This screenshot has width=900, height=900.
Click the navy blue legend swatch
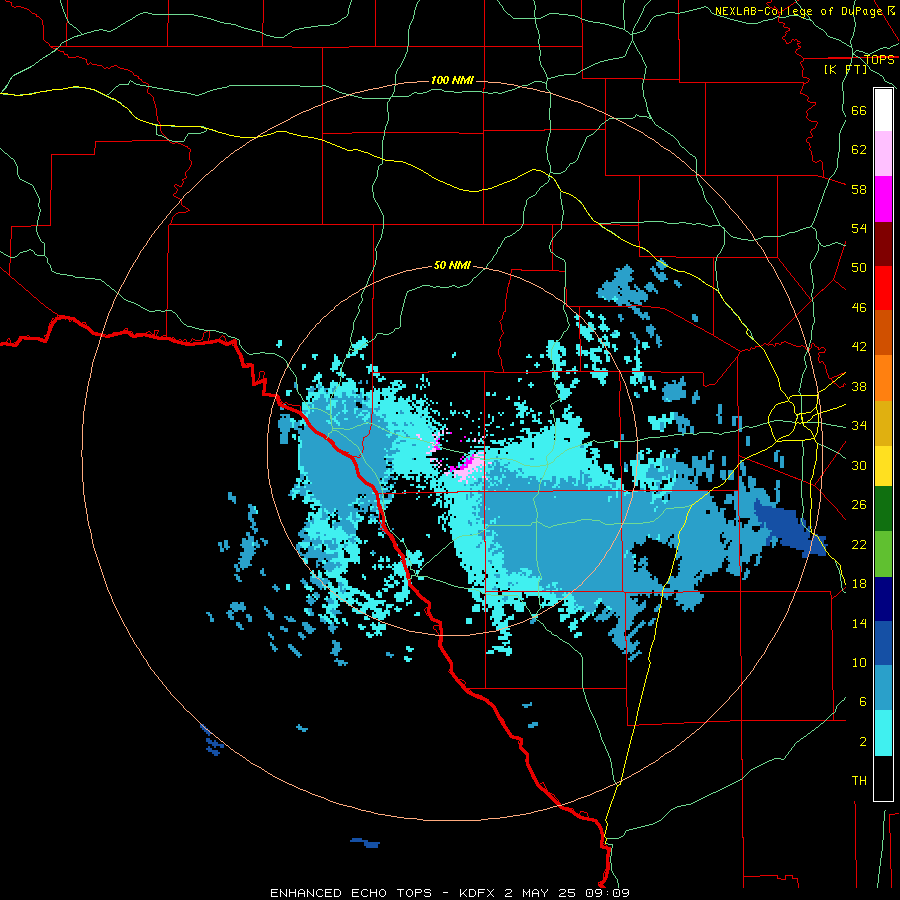[883, 599]
